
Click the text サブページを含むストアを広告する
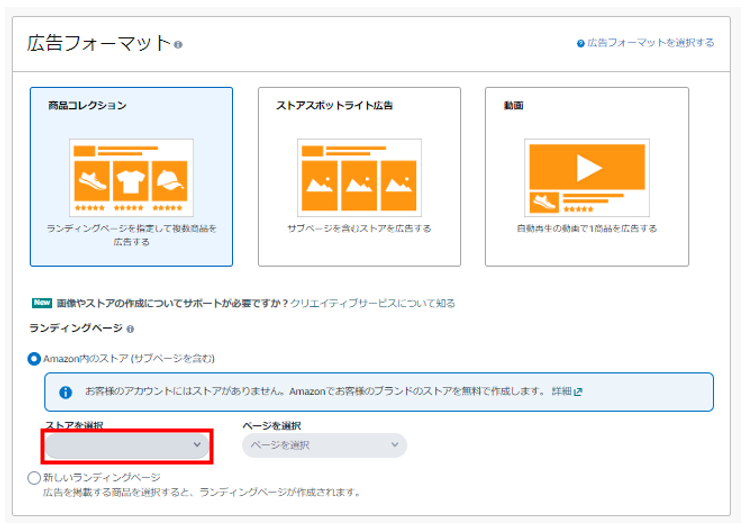pyautogui.click(x=359, y=229)
